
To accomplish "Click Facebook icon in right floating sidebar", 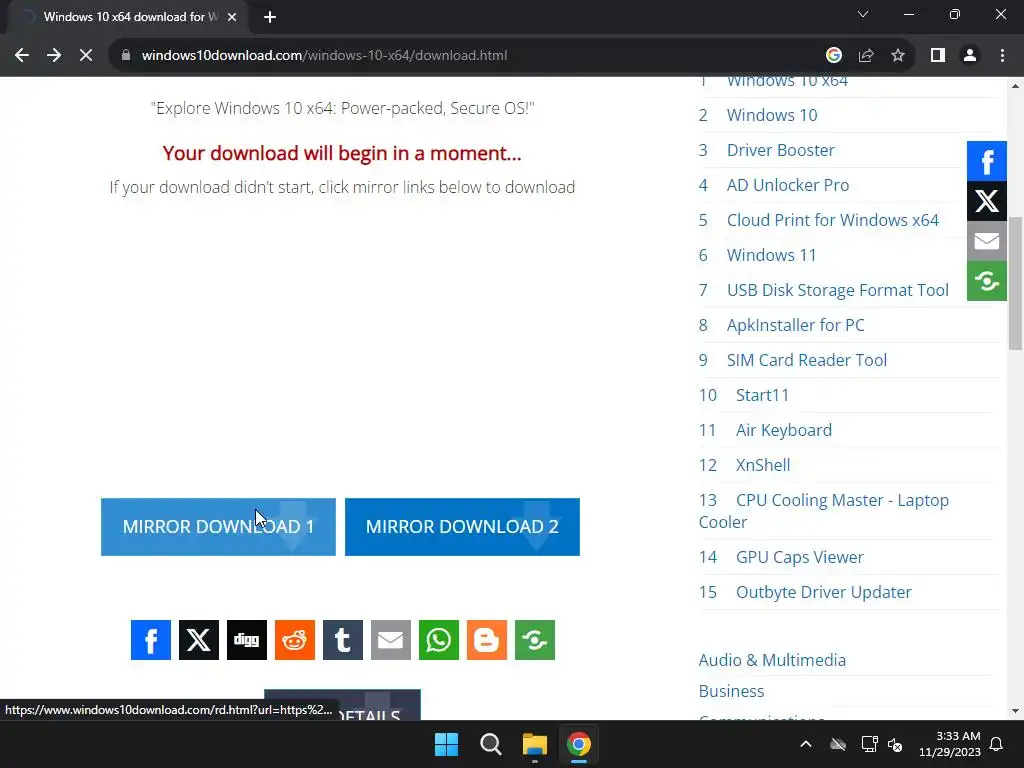I will pyautogui.click(x=987, y=161).
